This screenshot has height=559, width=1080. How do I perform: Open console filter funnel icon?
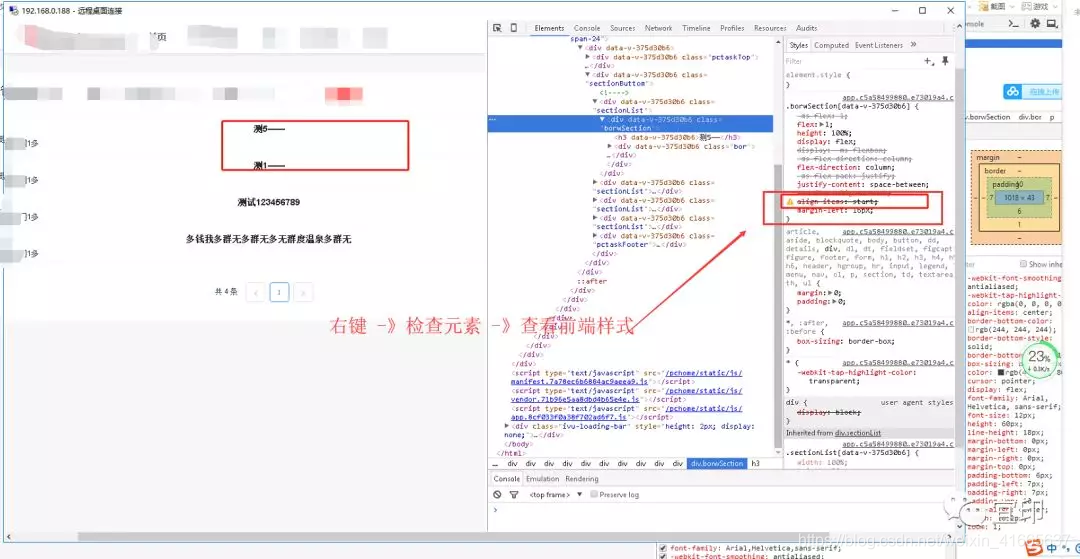(x=514, y=494)
